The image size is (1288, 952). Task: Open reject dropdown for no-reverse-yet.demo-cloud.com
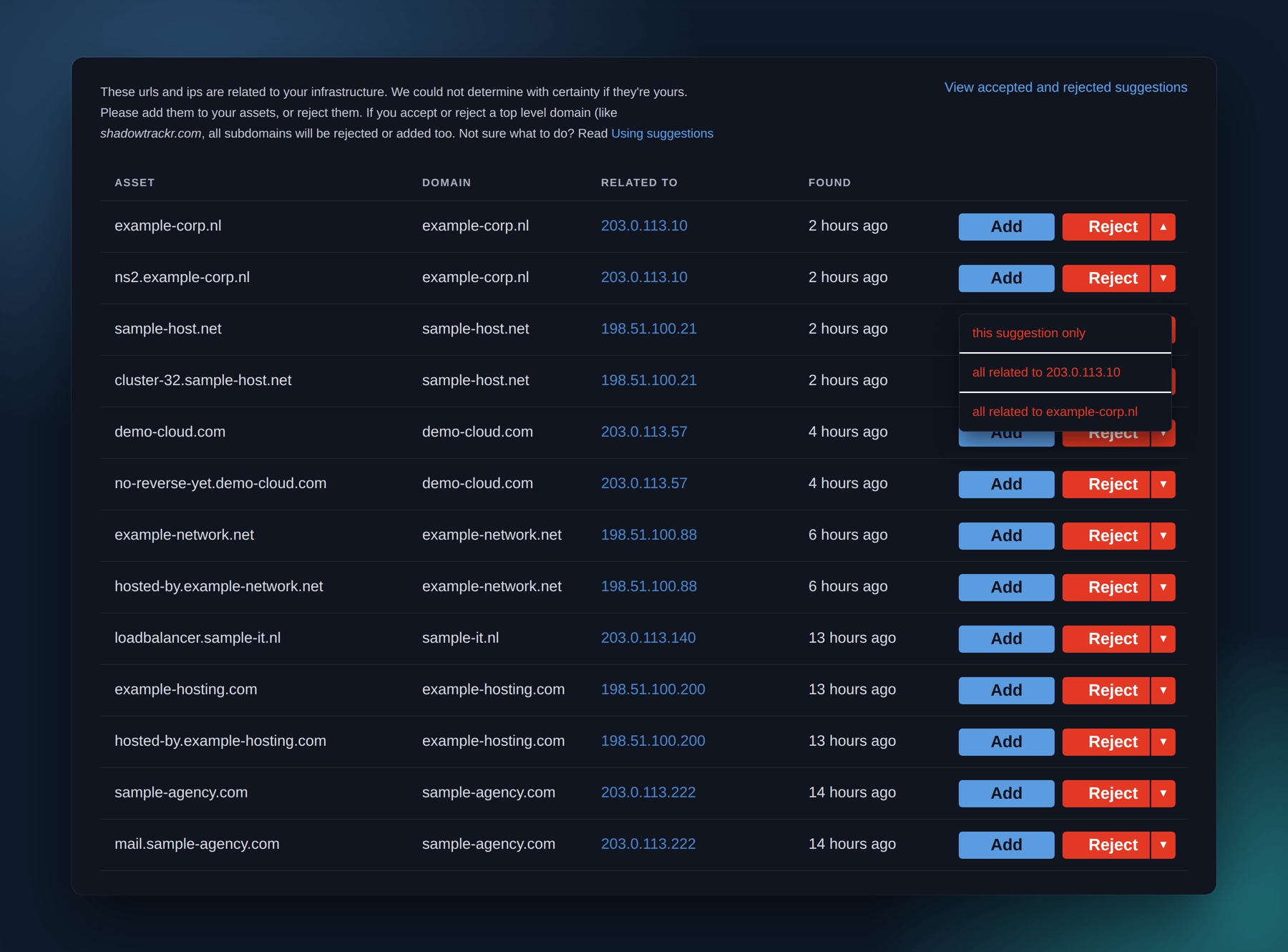(1163, 485)
